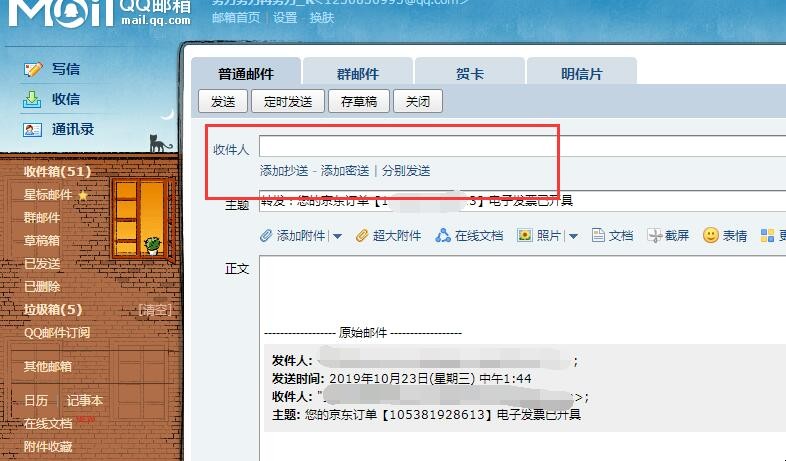
Task: Click the 设置 settings link in header
Action: point(285,18)
